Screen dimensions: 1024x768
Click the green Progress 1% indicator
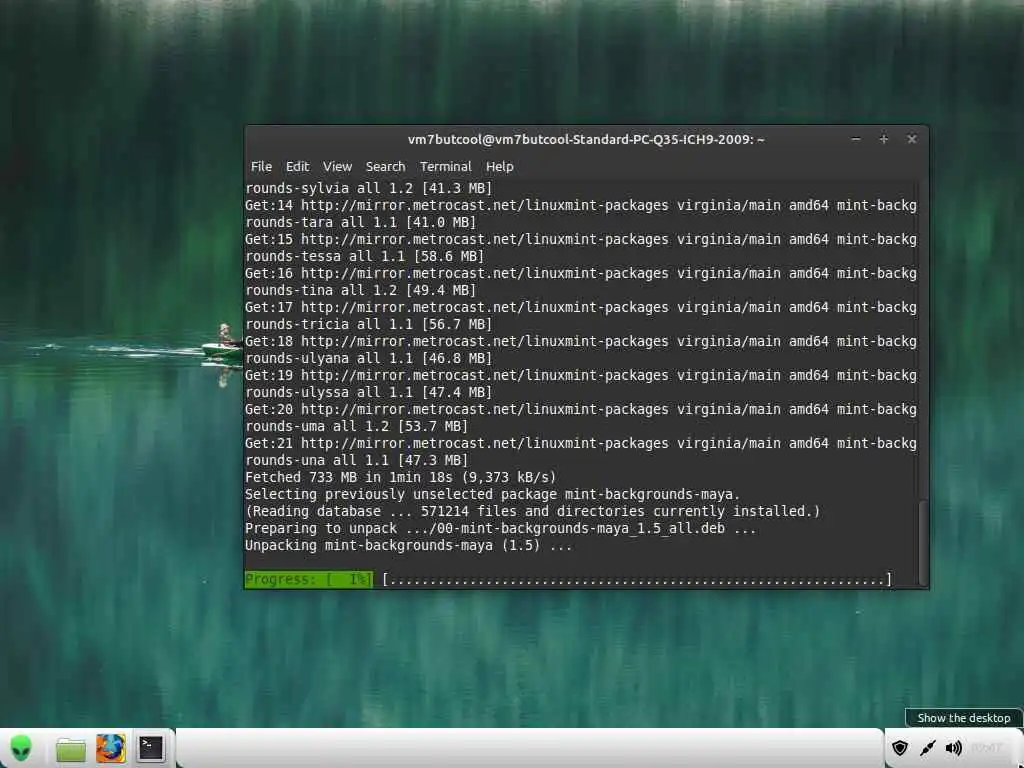tap(308, 579)
